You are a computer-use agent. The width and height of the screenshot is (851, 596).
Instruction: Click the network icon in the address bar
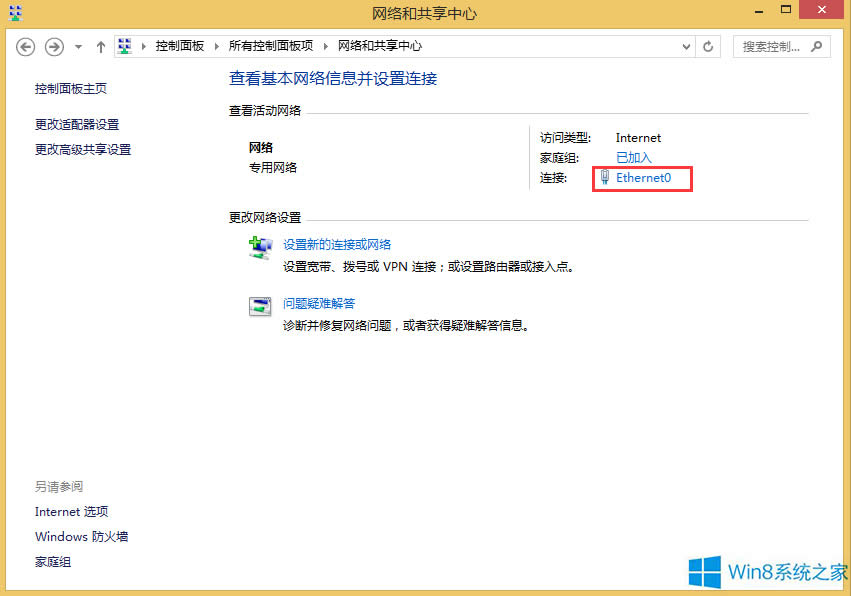pos(124,45)
